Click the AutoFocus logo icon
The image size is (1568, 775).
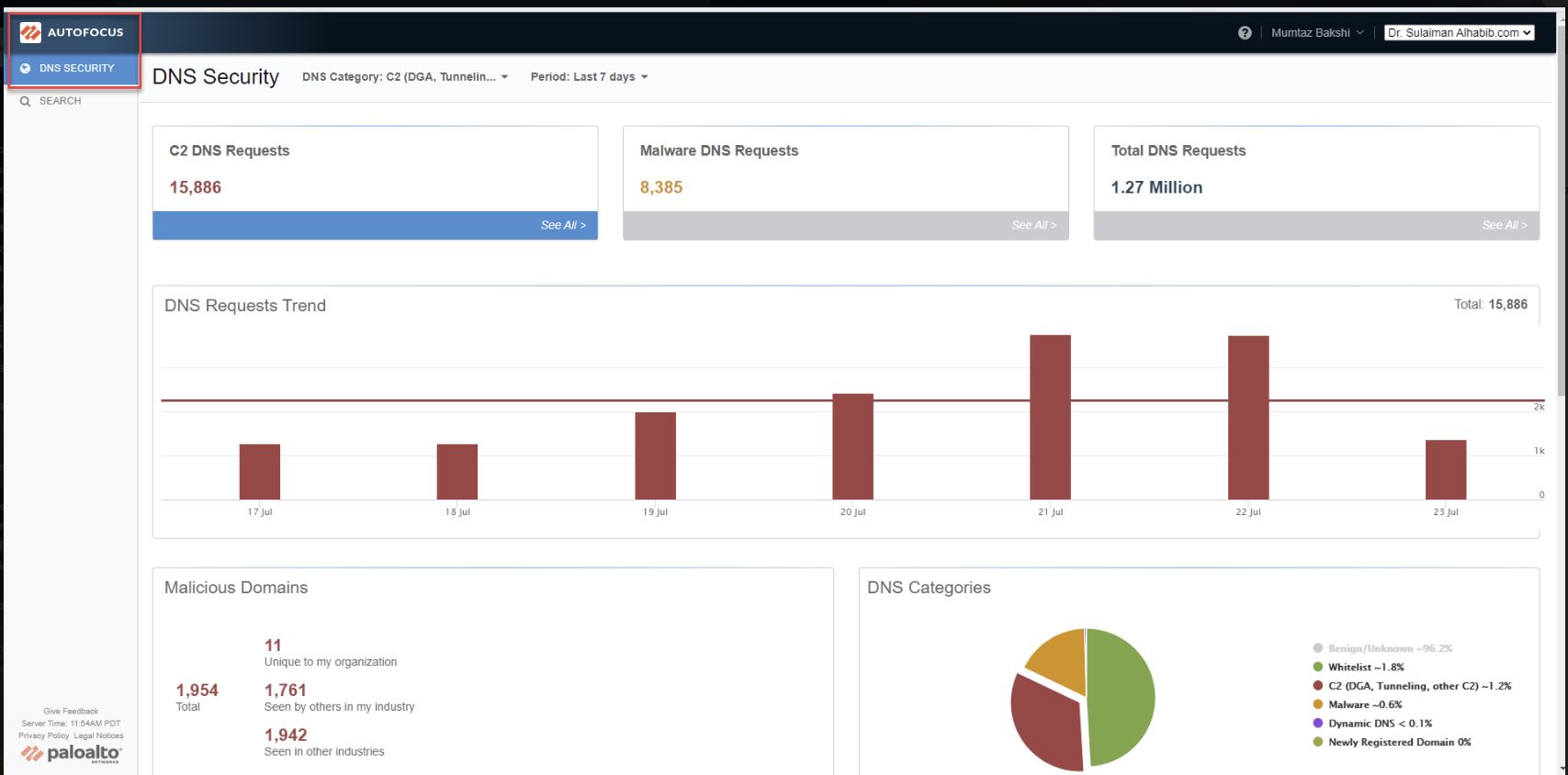[30, 32]
